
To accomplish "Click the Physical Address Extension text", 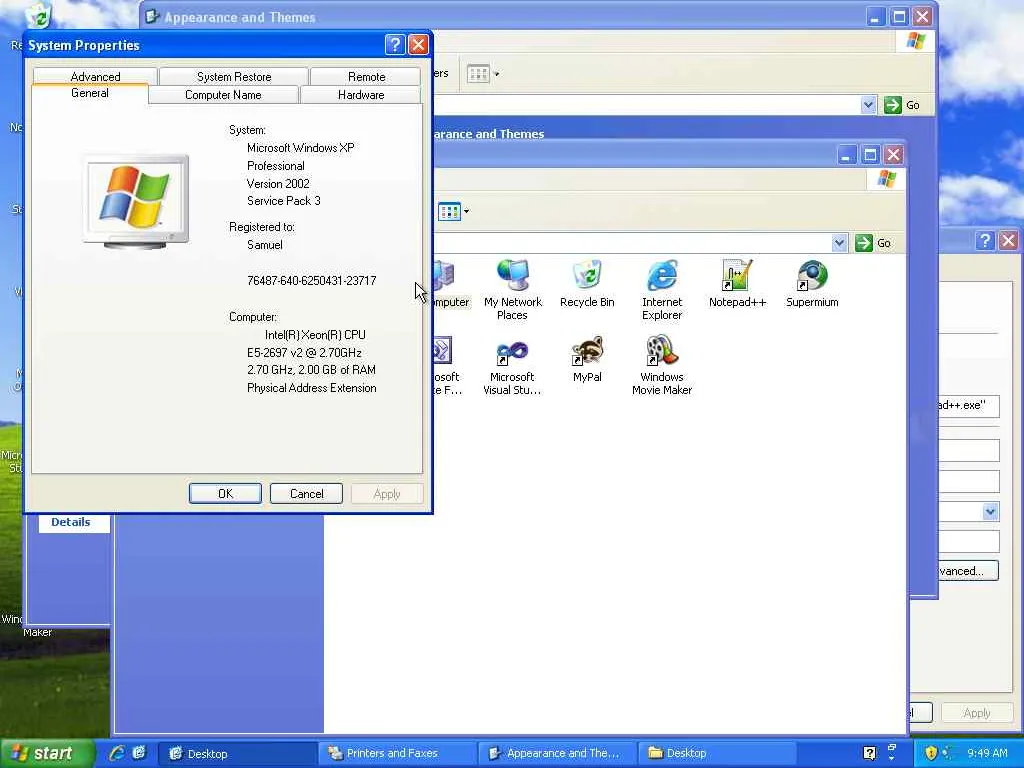I will (x=312, y=388).
